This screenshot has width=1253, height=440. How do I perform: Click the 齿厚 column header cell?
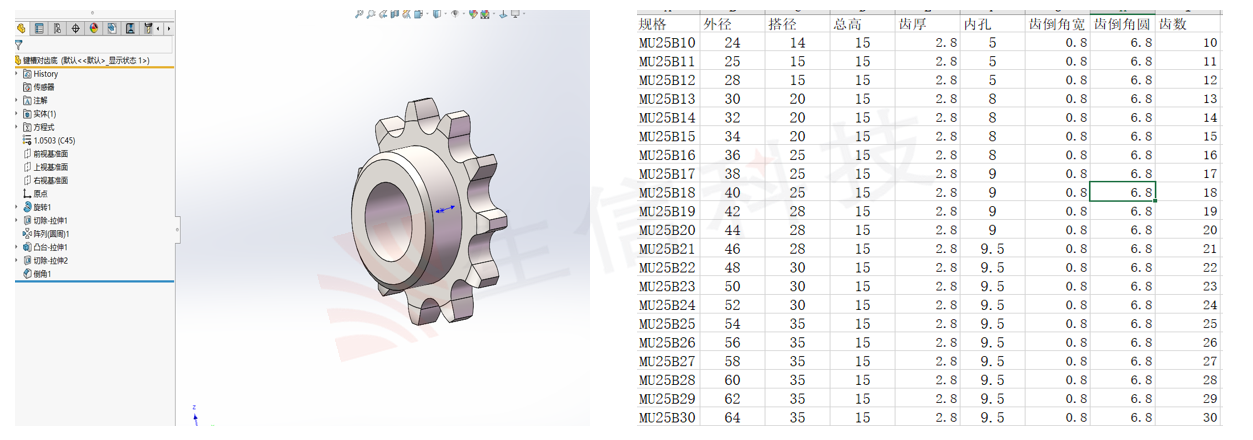click(x=927, y=24)
